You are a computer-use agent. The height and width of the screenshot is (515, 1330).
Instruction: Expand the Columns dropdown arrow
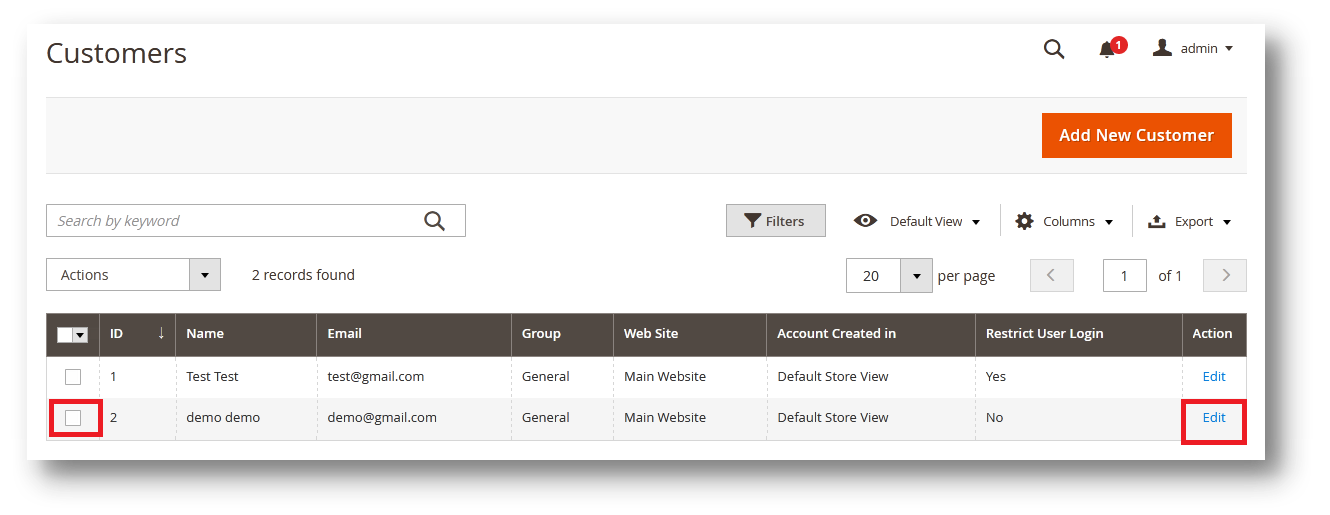click(1109, 222)
